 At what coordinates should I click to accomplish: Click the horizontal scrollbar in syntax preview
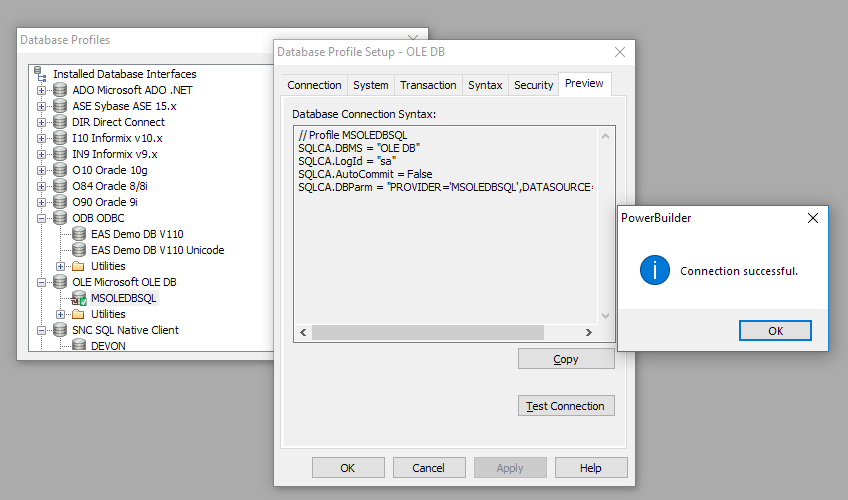(x=430, y=332)
